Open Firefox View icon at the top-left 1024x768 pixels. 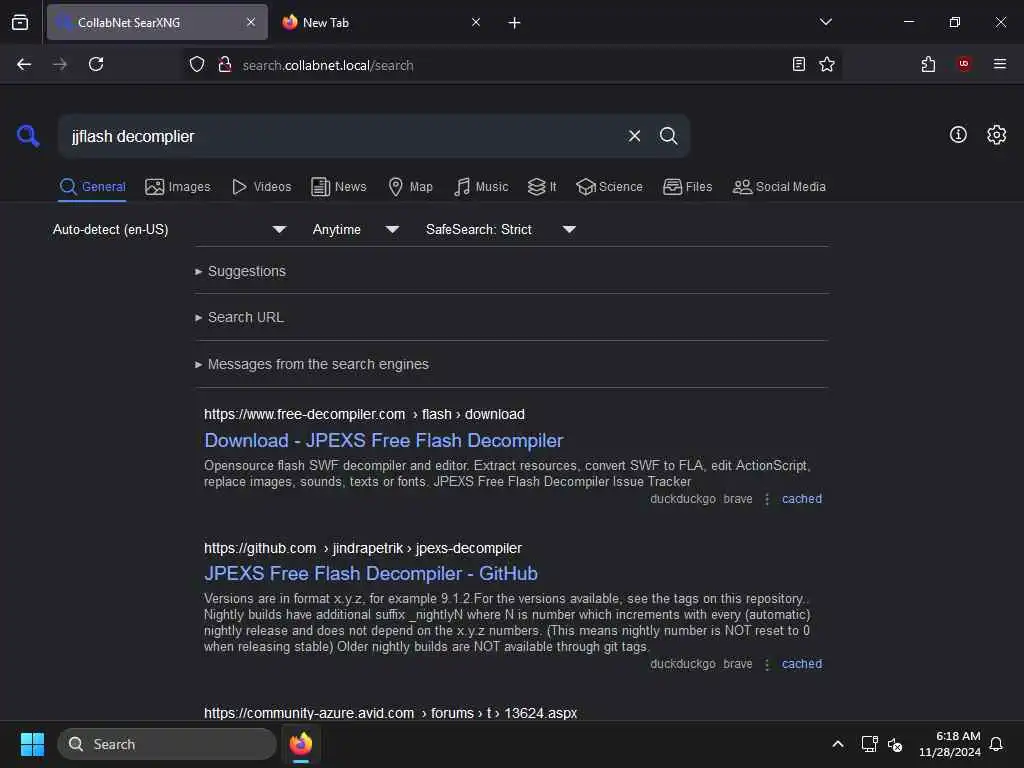pos(20,22)
